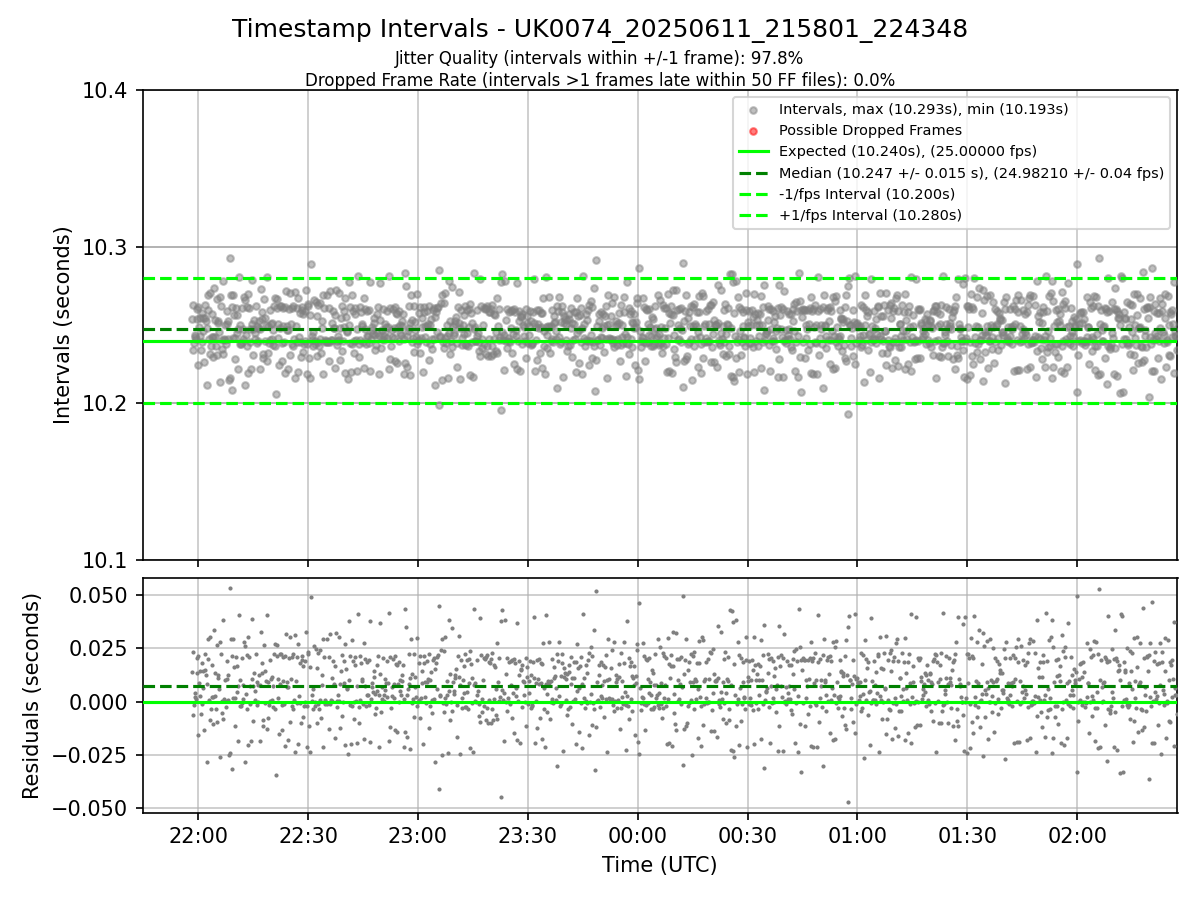Click the 'Time (UTC)' x-axis label
The image size is (1200, 900).
(659, 865)
